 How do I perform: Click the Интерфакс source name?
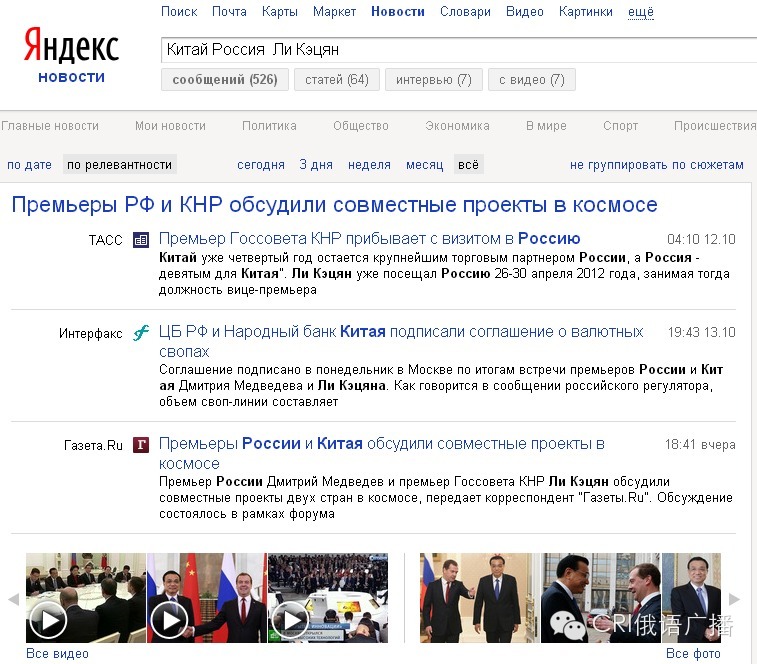point(91,334)
